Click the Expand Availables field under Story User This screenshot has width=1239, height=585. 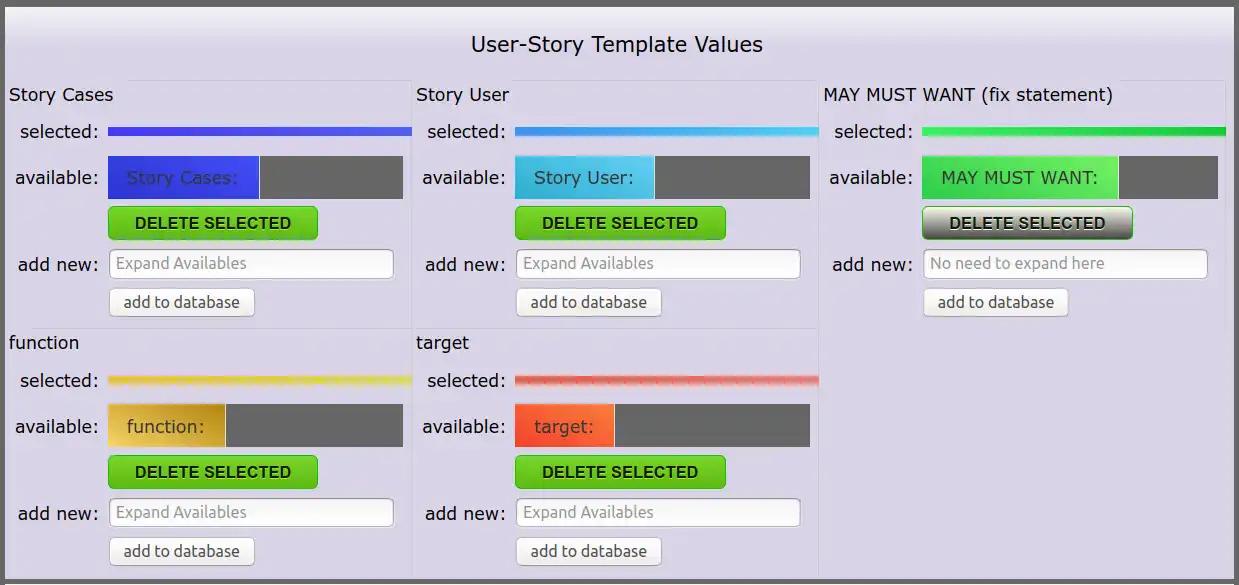[657, 263]
